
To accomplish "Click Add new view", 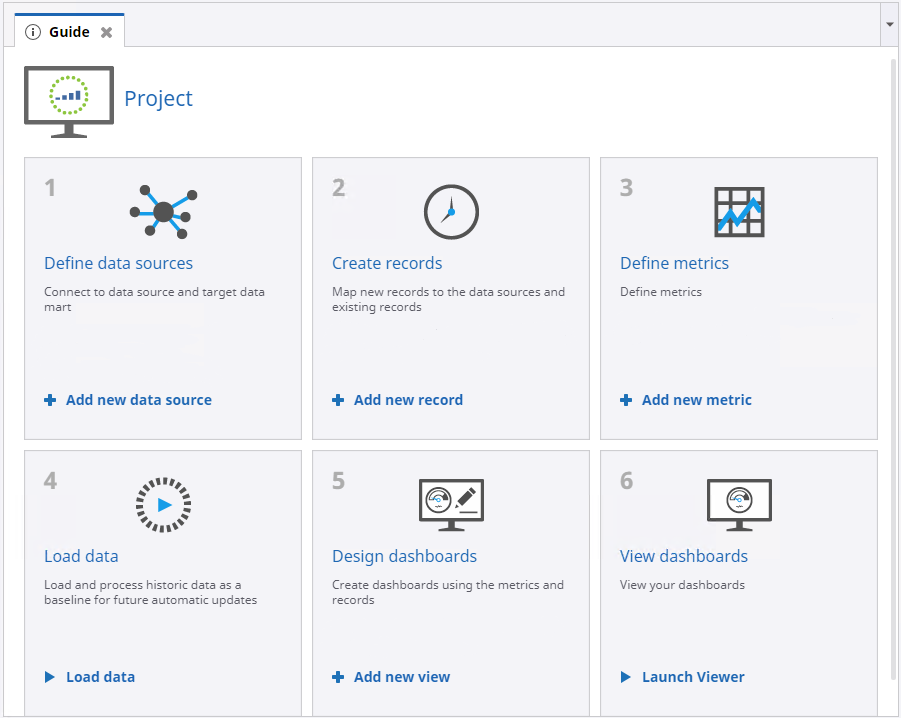I will (402, 677).
